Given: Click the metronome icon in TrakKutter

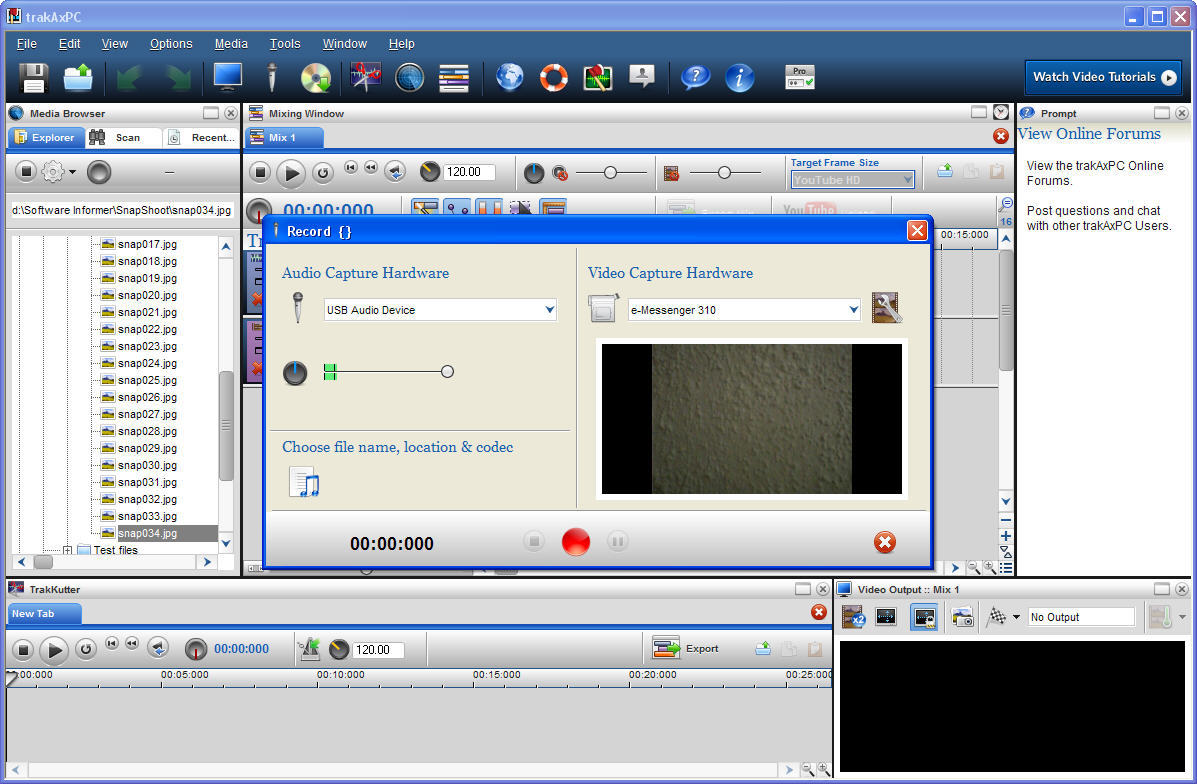Looking at the screenshot, I should pyautogui.click(x=309, y=649).
